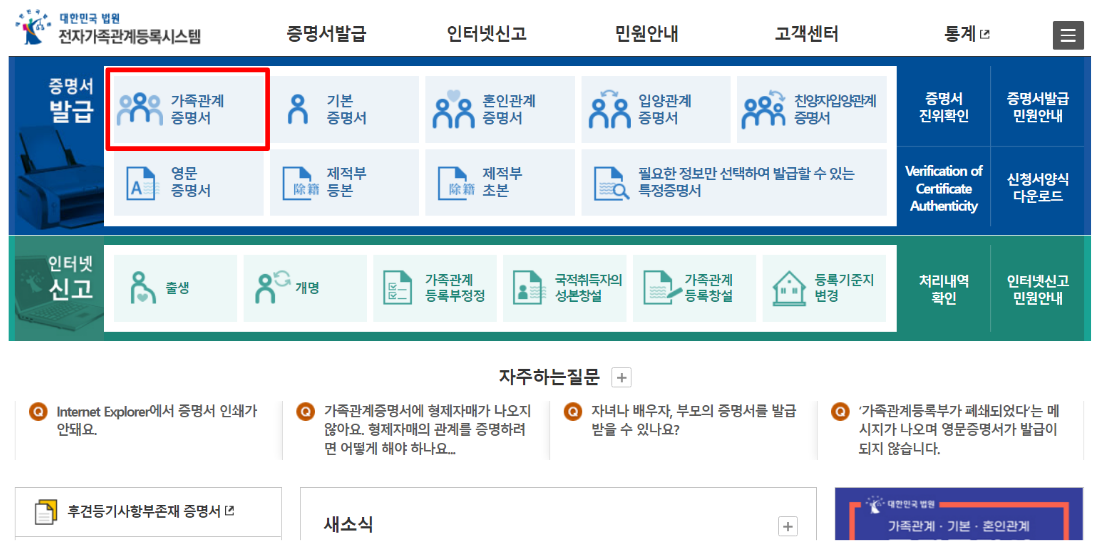Viewport: 1096px width, 547px height.
Task: Click the 국적취득자의 성본창설 ID icon
Action: [x=529, y=289]
